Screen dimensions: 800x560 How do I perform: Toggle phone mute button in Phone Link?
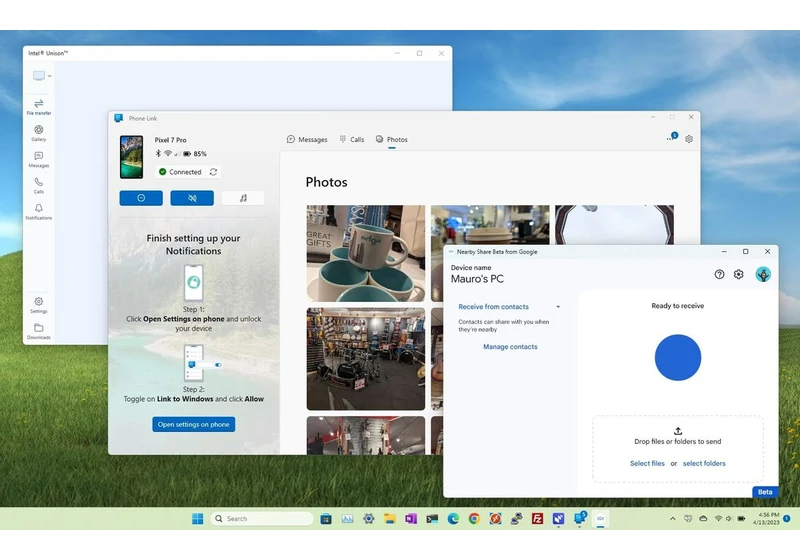click(192, 198)
